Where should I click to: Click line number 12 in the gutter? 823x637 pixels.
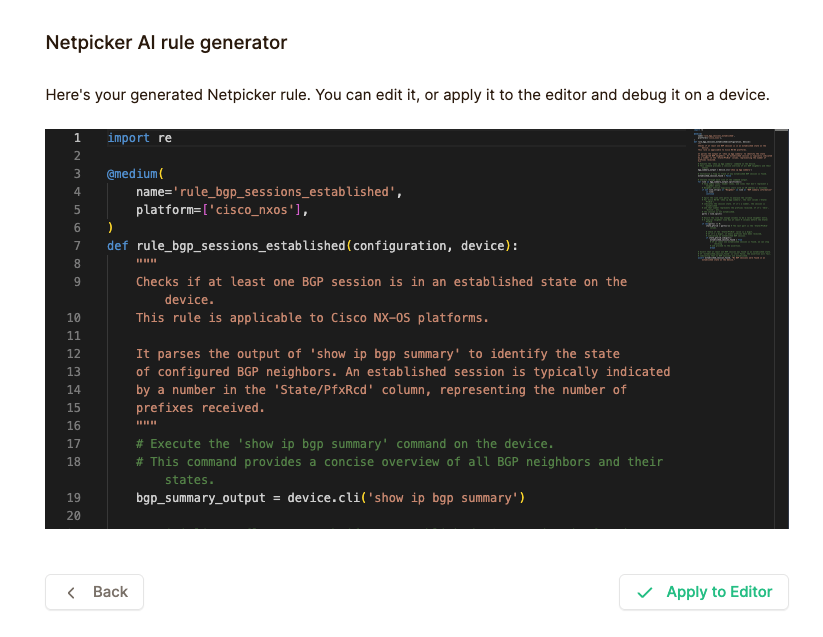76,354
